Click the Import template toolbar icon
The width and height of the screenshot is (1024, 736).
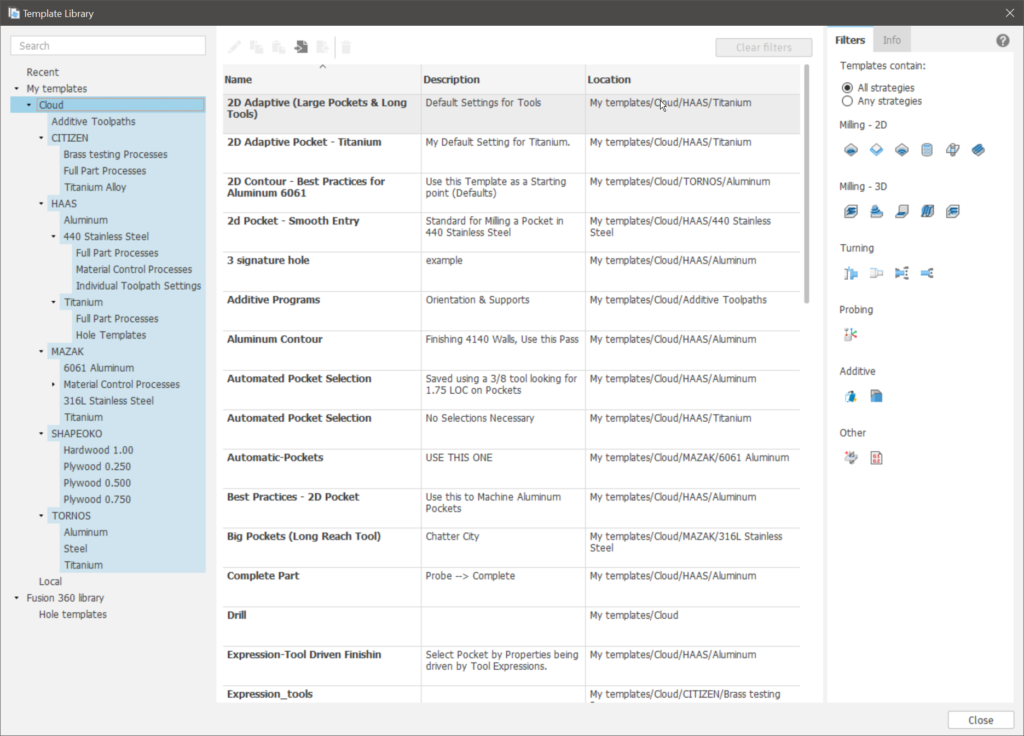pos(301,47)
